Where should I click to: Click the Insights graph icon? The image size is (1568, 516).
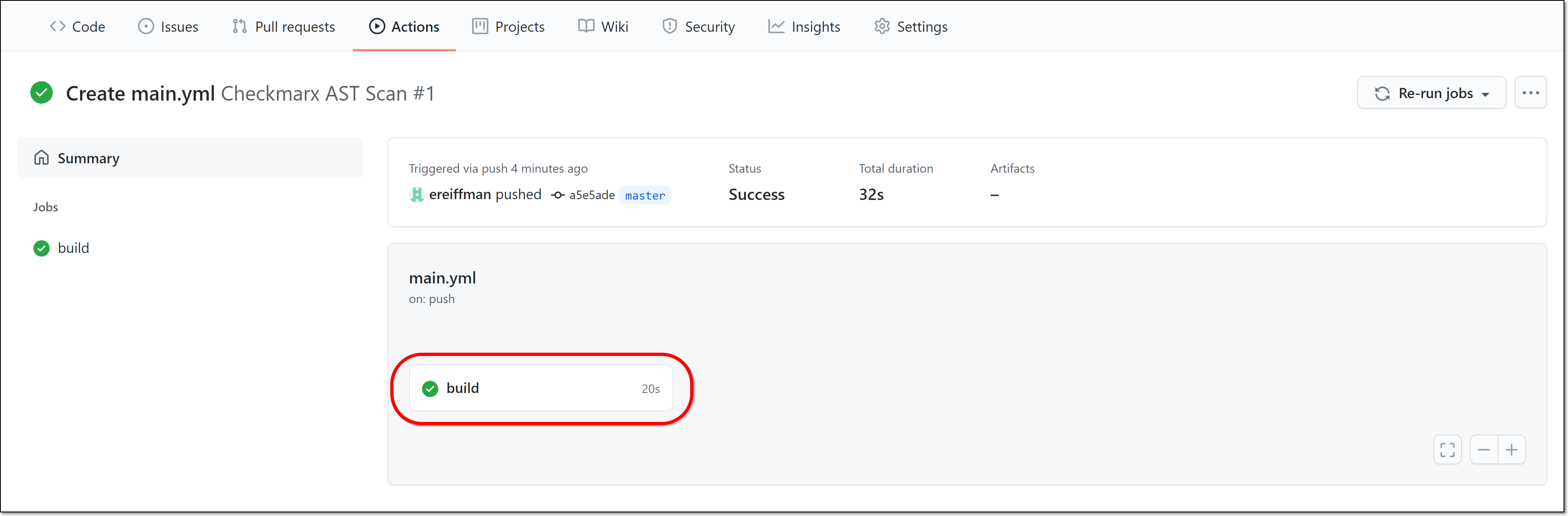click(x=776, y=26)
